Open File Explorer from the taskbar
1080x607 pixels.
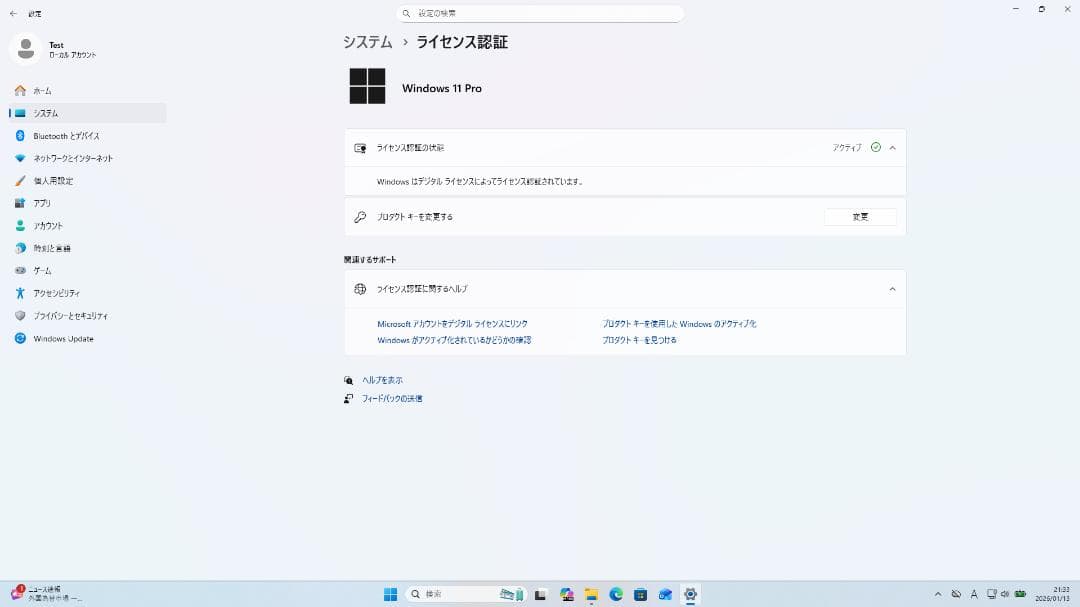(x=592, y=594)
